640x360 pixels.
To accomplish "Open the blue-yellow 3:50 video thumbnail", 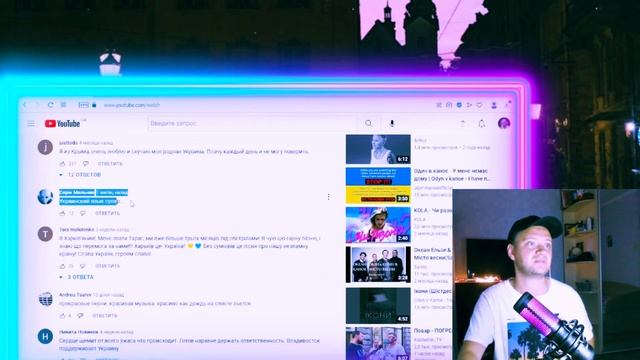I will click(x=378, y=186).
